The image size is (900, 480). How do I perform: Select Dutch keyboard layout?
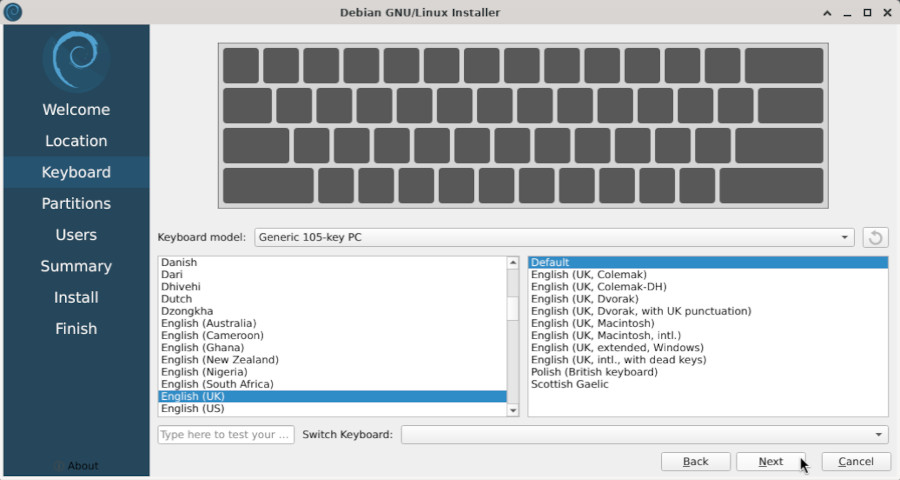click(332, 299)
